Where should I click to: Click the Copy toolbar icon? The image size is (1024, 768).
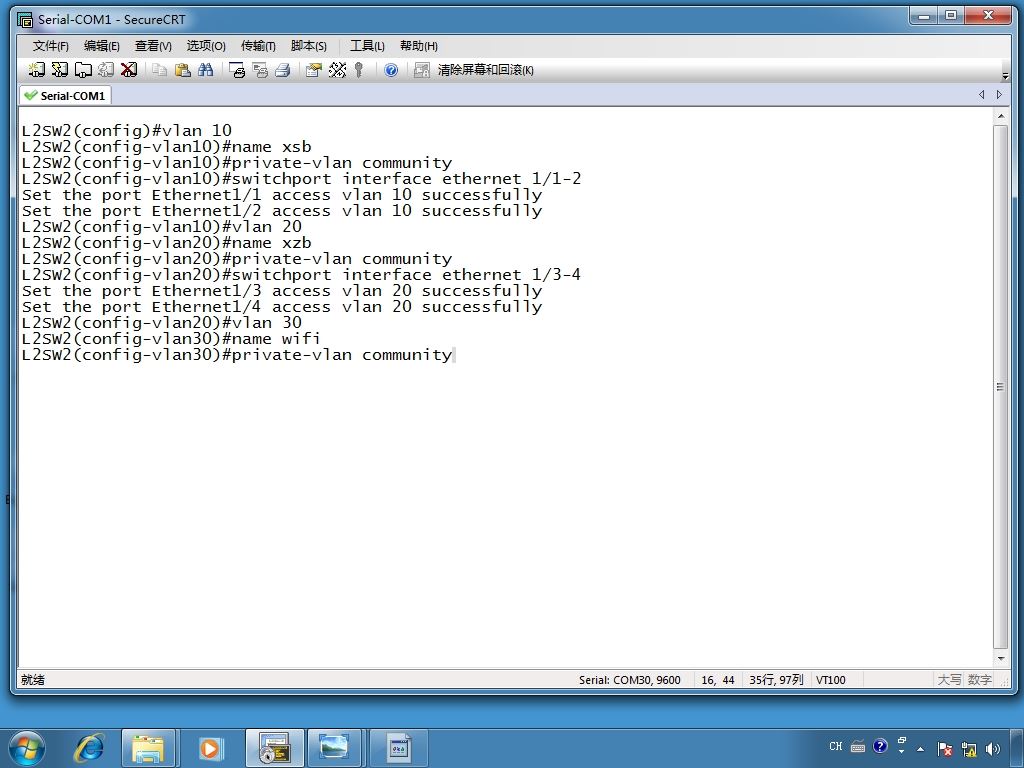tap(159, 70)
